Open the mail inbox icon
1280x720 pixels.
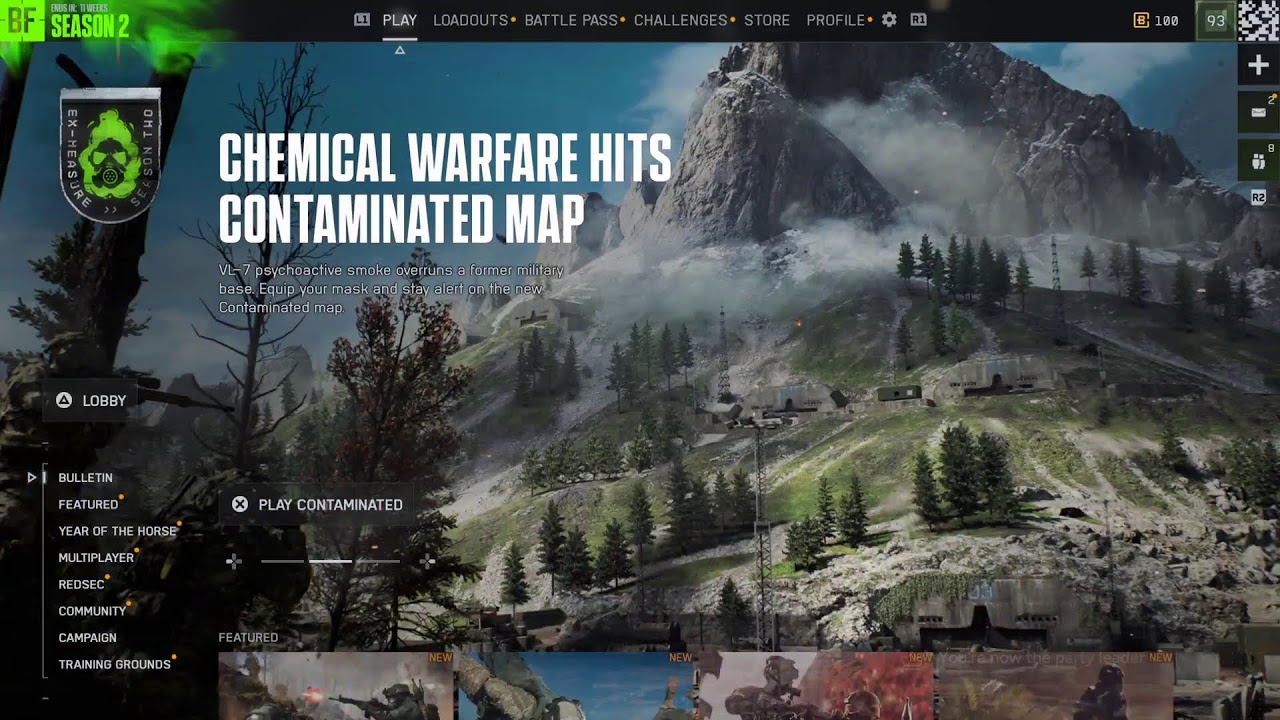coord(1259,112)
